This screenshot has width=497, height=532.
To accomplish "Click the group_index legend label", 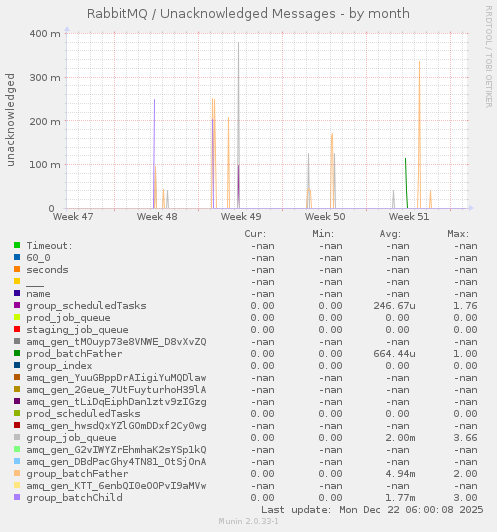I will (x=59, y=366).
